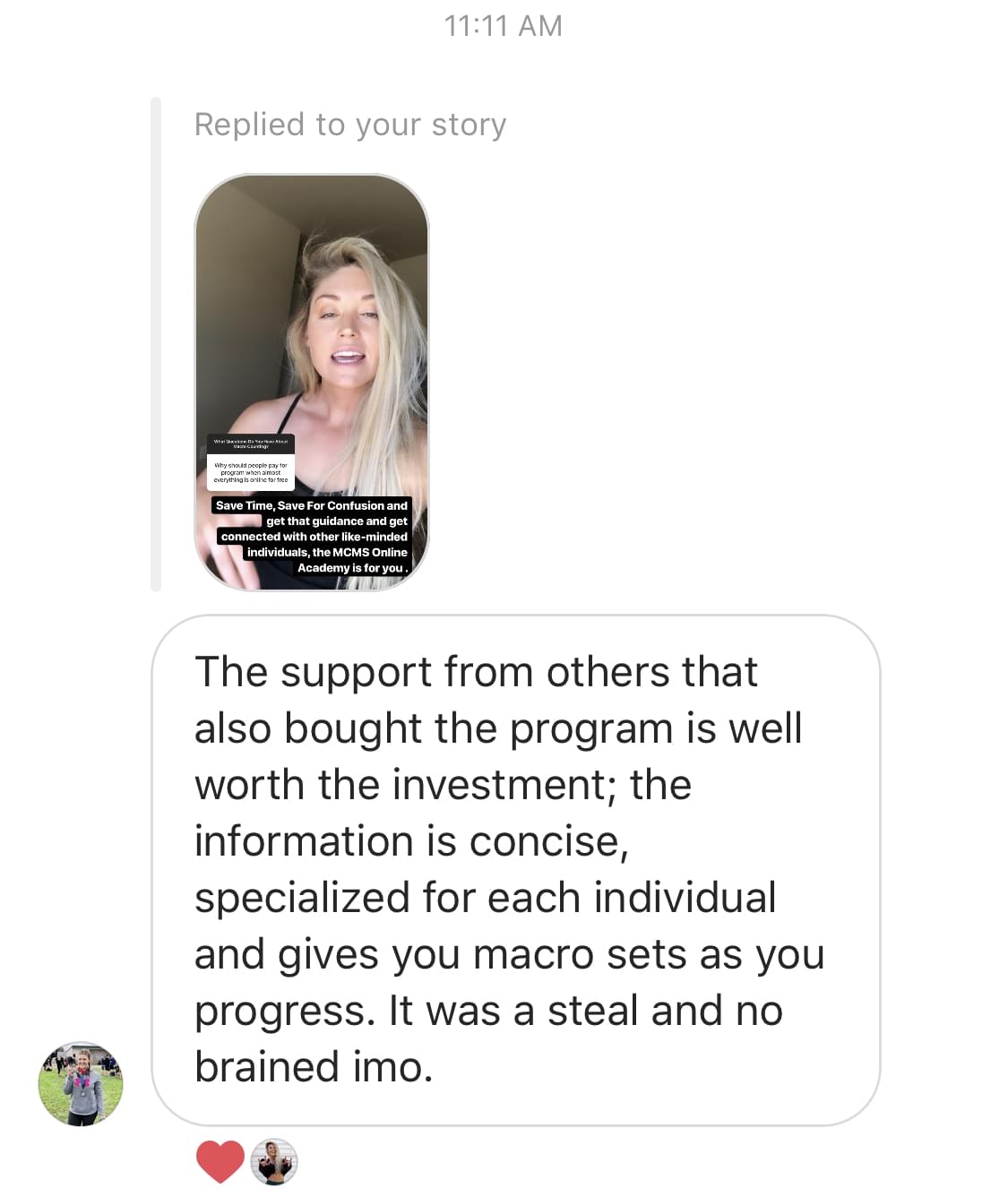Click the gray vertical reply quote bar
Viewport: 1008px width, 1197px height.
click(156, 345)
